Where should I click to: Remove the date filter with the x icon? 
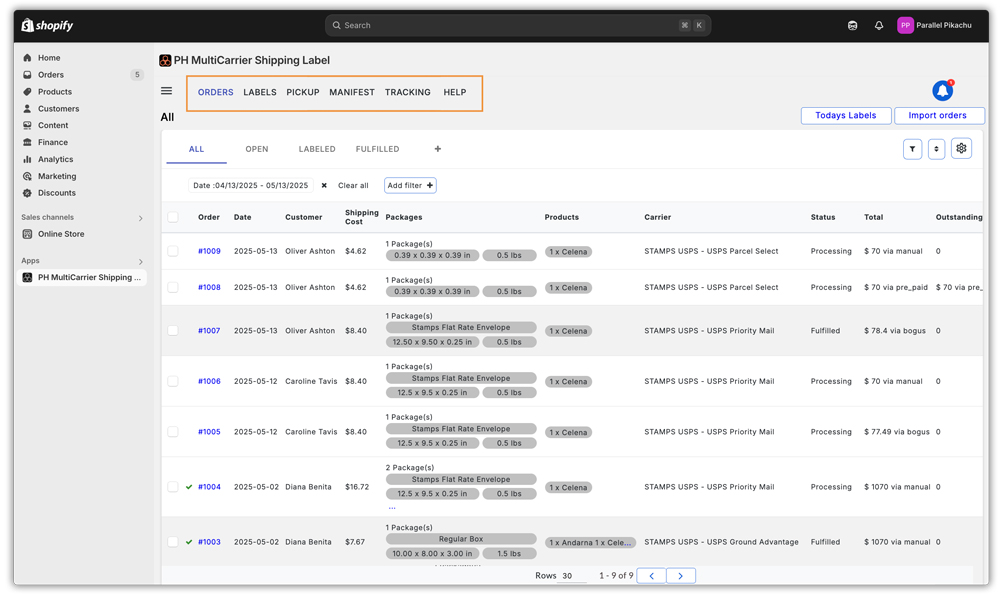pyautogui.click(x=324, y=185)
